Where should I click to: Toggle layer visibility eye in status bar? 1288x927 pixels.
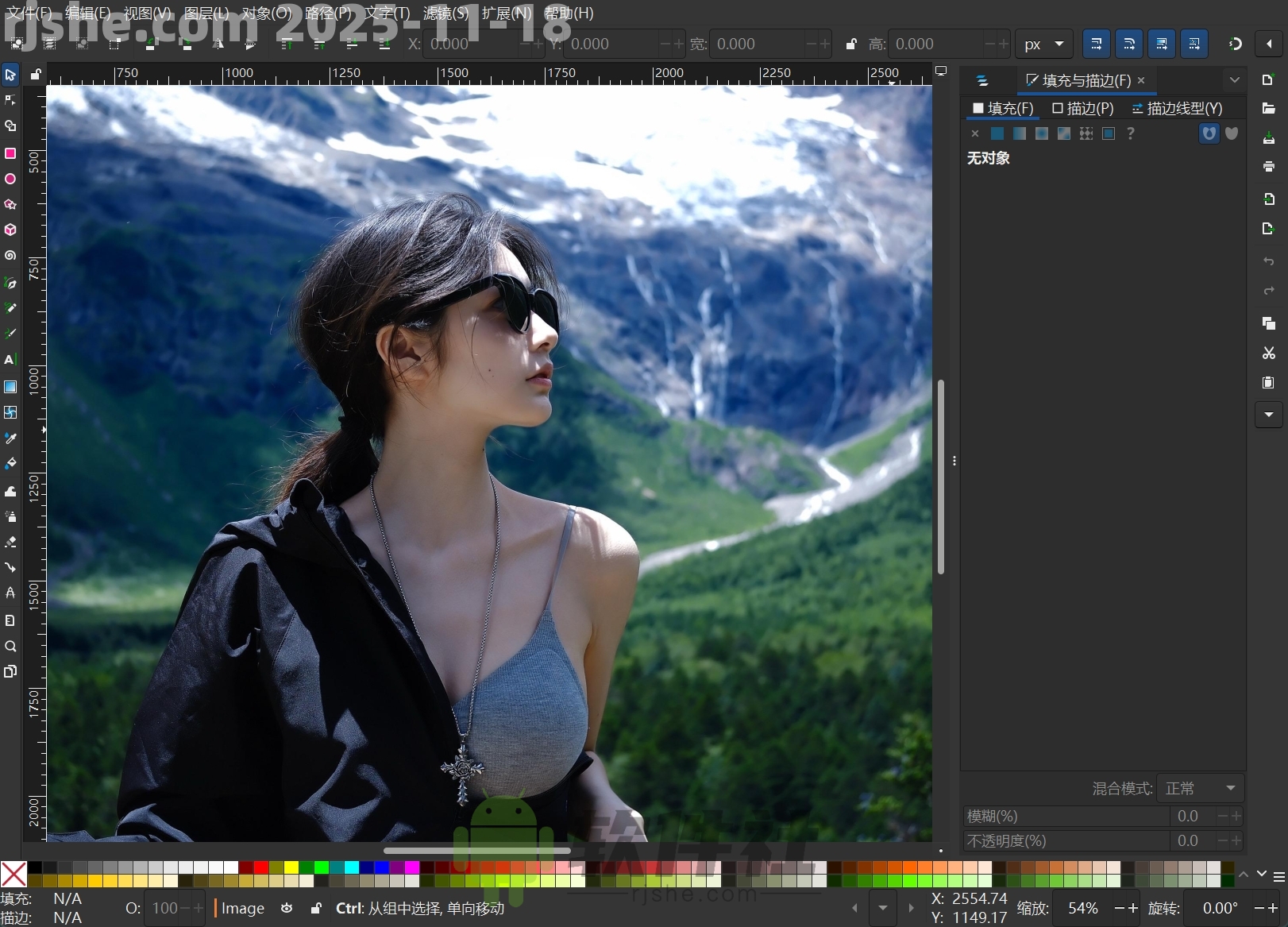pyautogui.click(x=287, y=908)
